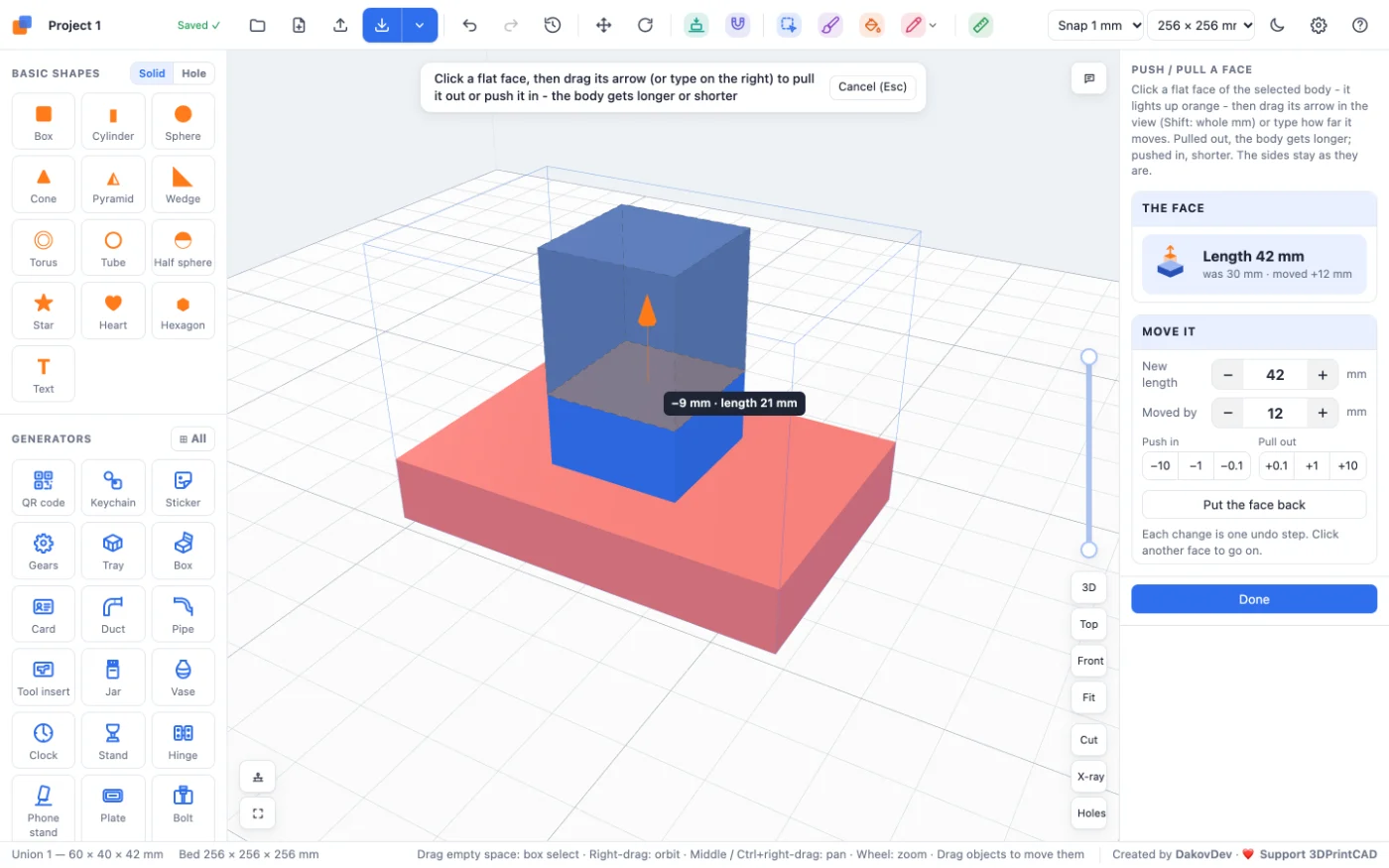Screen dimensions: 1389x868
Task: Open the history clock icon
Action: pos(553,25)
